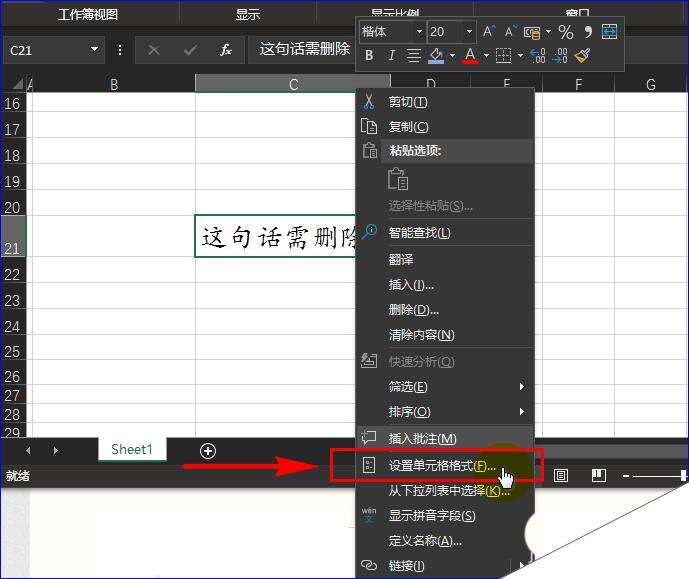Click the borders icon in mini toolbar
Screen dimensions: 689x579
pos(504,56)
